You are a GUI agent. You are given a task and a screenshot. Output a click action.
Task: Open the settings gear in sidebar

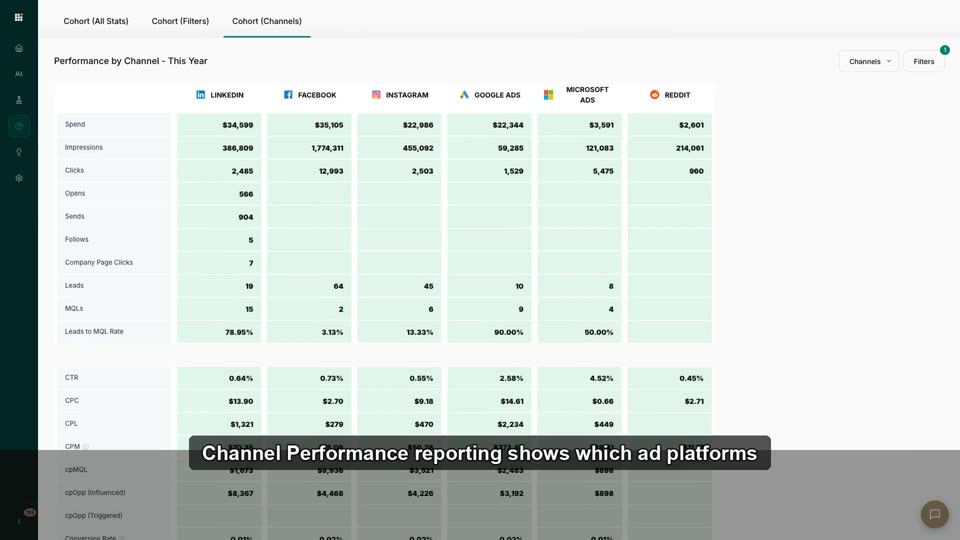(19, 178)
